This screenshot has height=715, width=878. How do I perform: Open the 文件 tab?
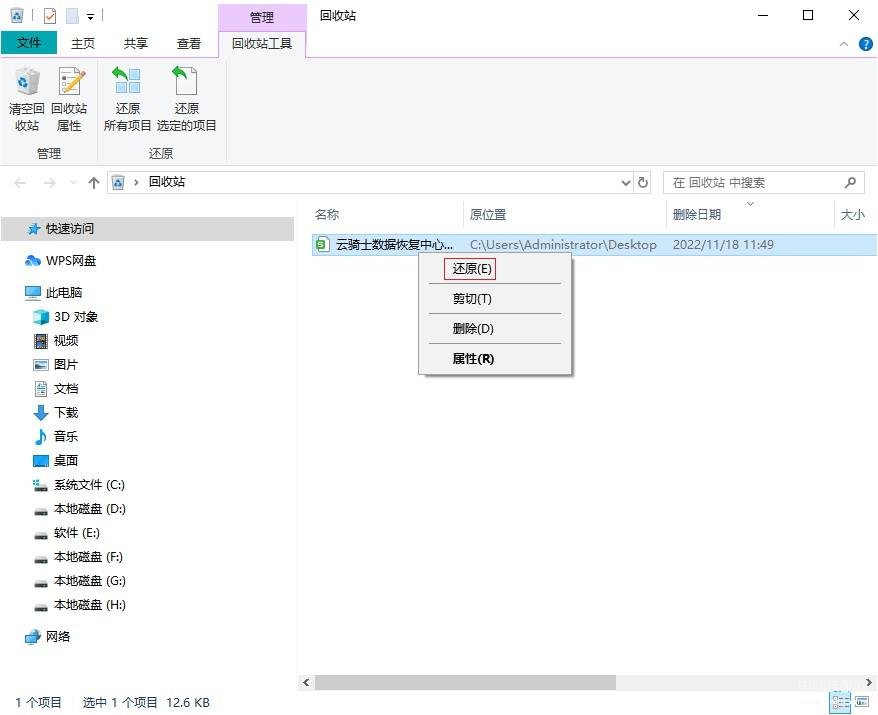29,43
